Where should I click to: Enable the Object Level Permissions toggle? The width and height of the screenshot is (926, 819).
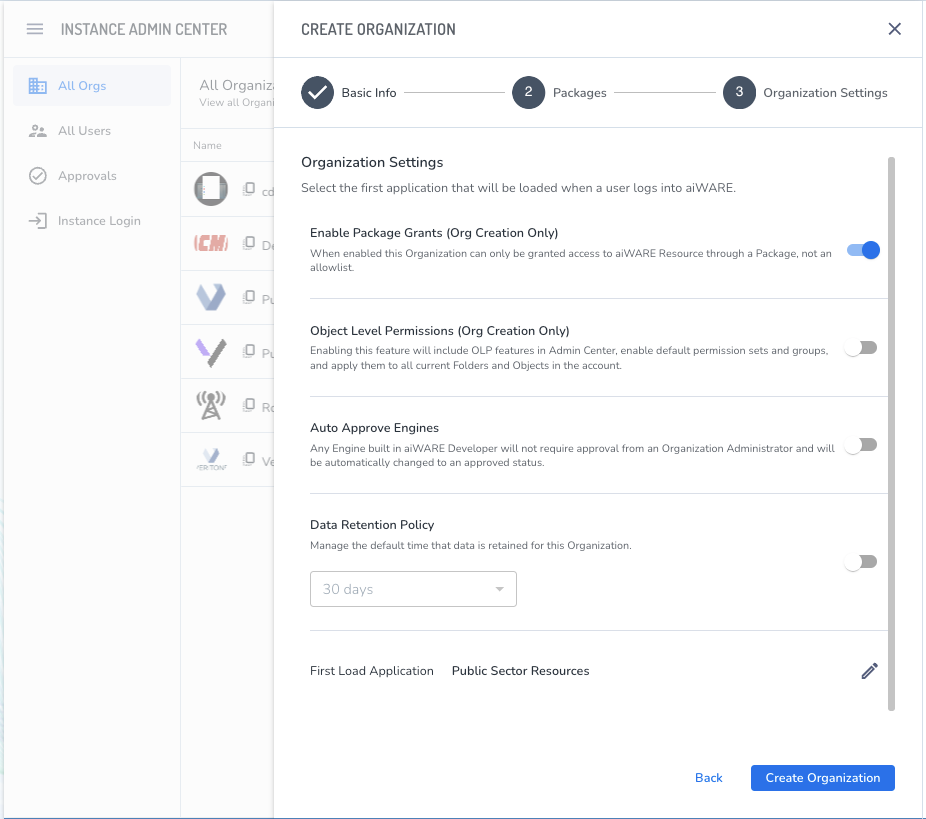[x=860, y=348]
